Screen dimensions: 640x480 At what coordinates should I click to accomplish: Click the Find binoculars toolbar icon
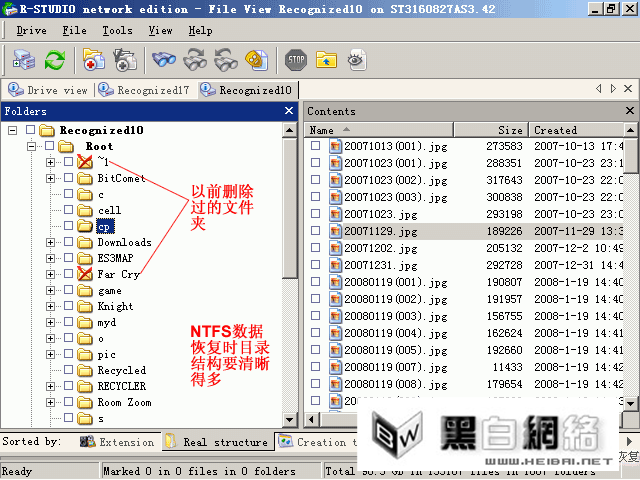pyautogui.click(x=164, y=60)
